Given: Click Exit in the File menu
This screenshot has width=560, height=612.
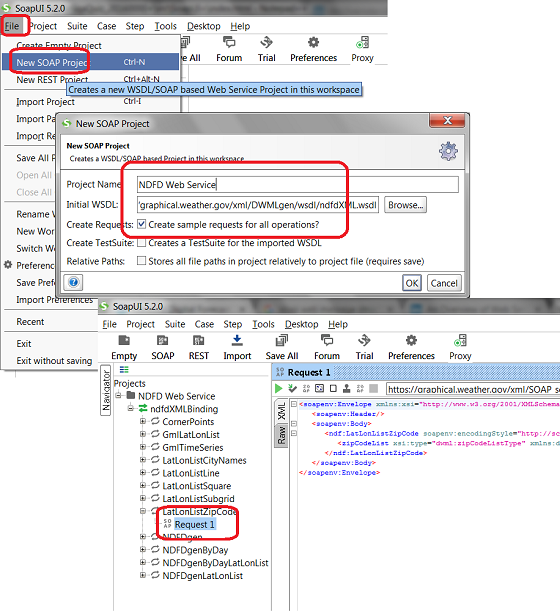Looking at the screenshot, I should [24, 343].
